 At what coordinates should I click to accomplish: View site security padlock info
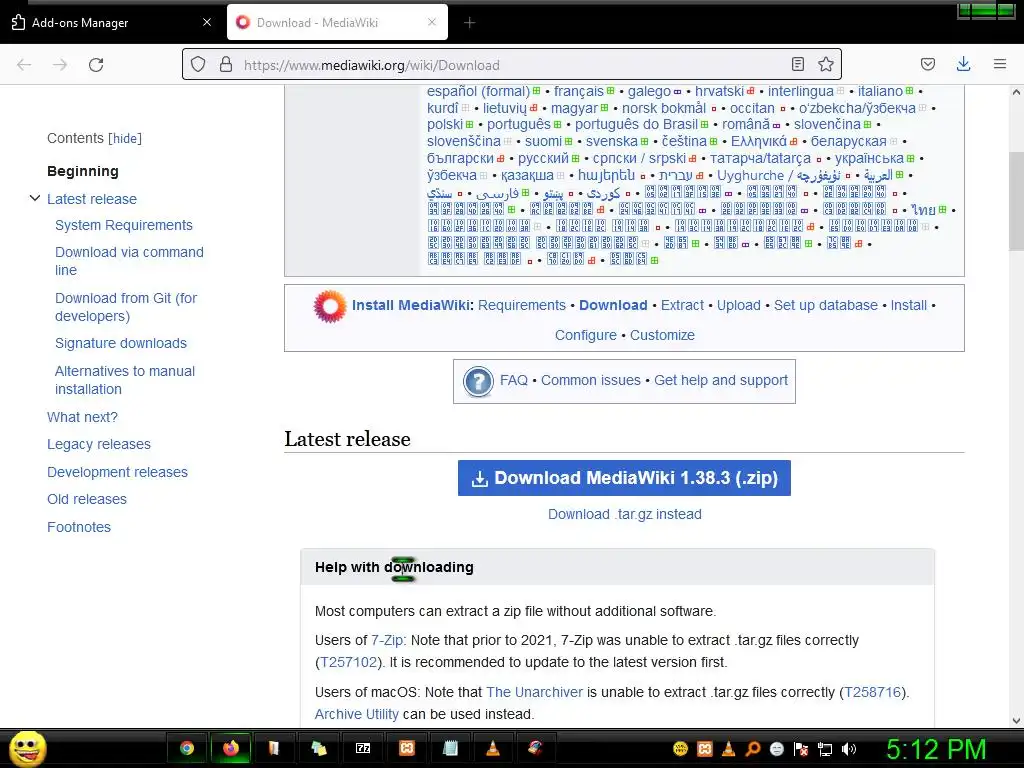coord(226,64)
